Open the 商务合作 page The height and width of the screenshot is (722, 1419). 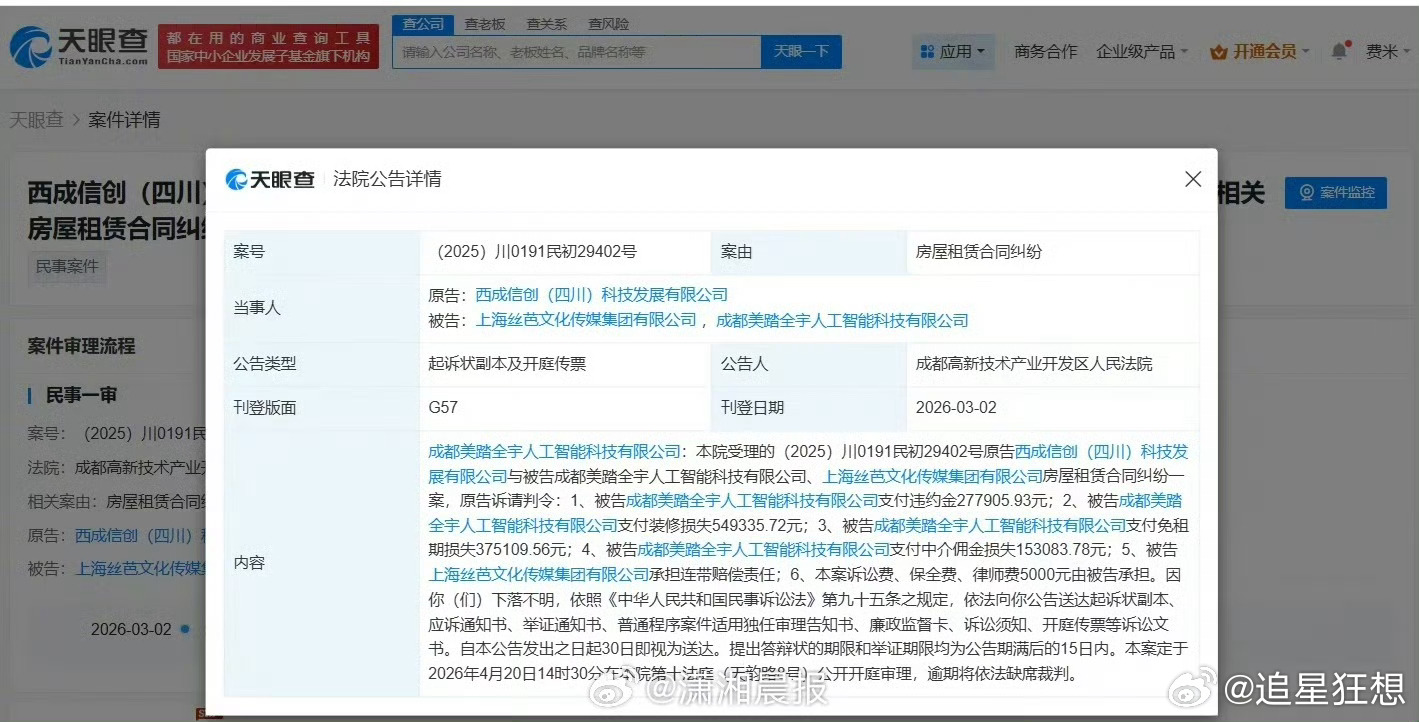tap(1046, 51)
